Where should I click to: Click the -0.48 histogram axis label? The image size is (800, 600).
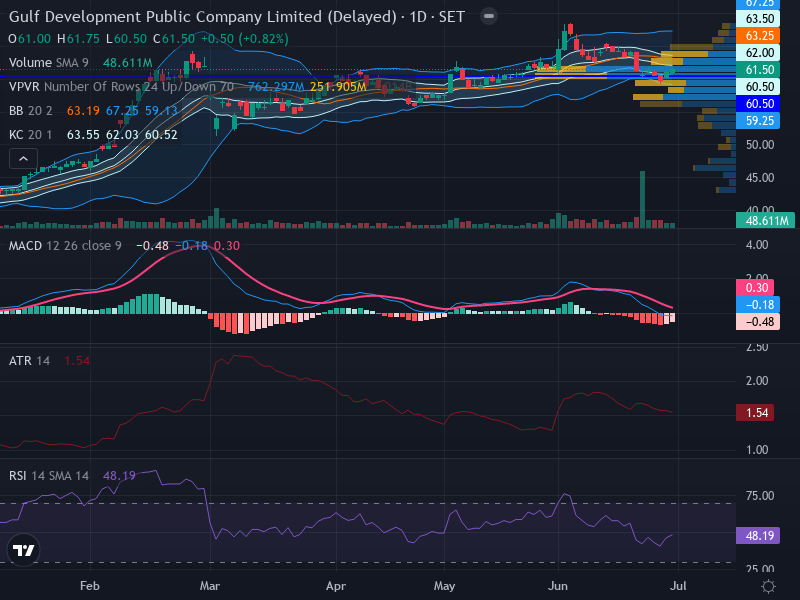(758, 322)
